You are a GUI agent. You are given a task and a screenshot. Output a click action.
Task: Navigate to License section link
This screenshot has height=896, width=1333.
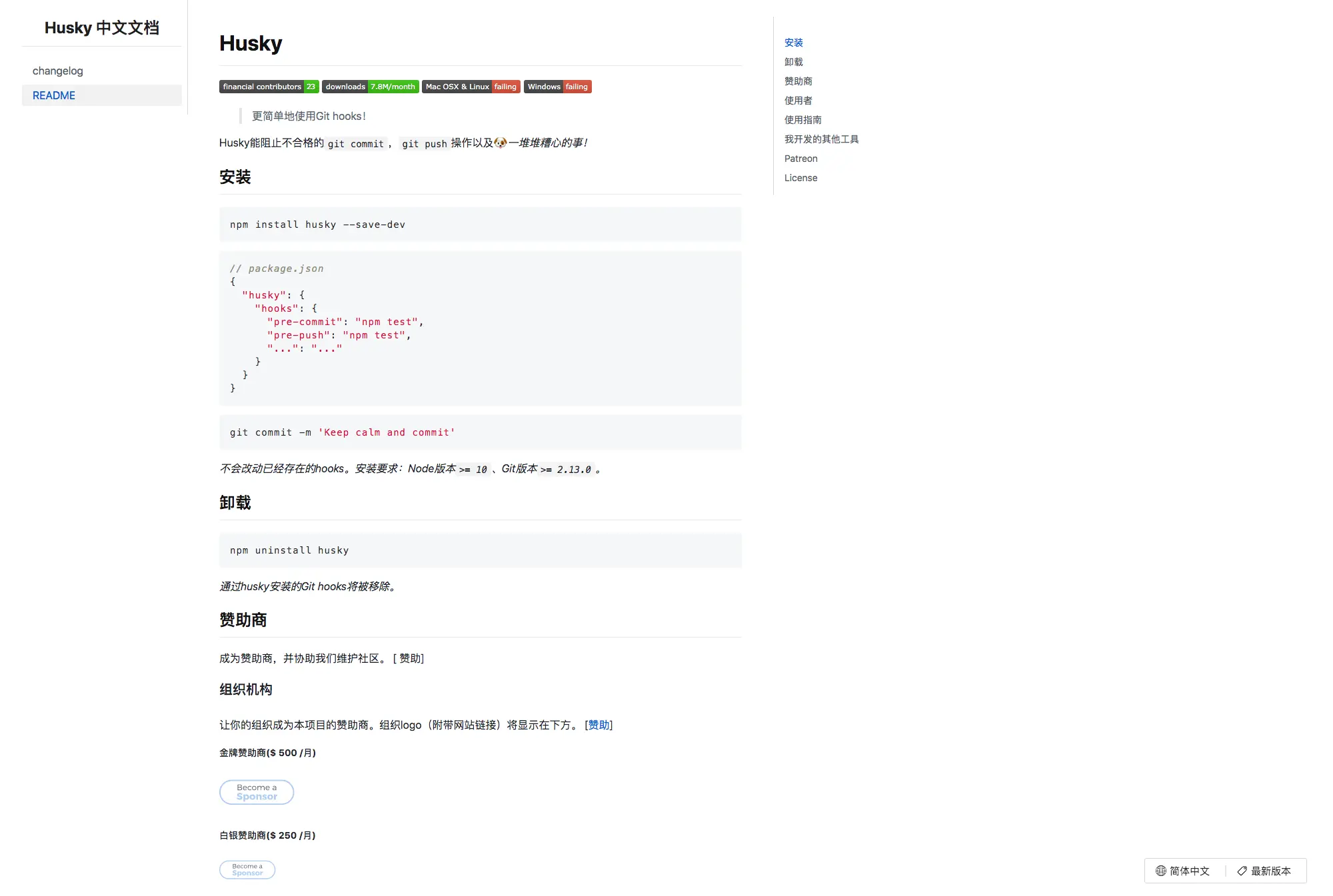point(800,178)
